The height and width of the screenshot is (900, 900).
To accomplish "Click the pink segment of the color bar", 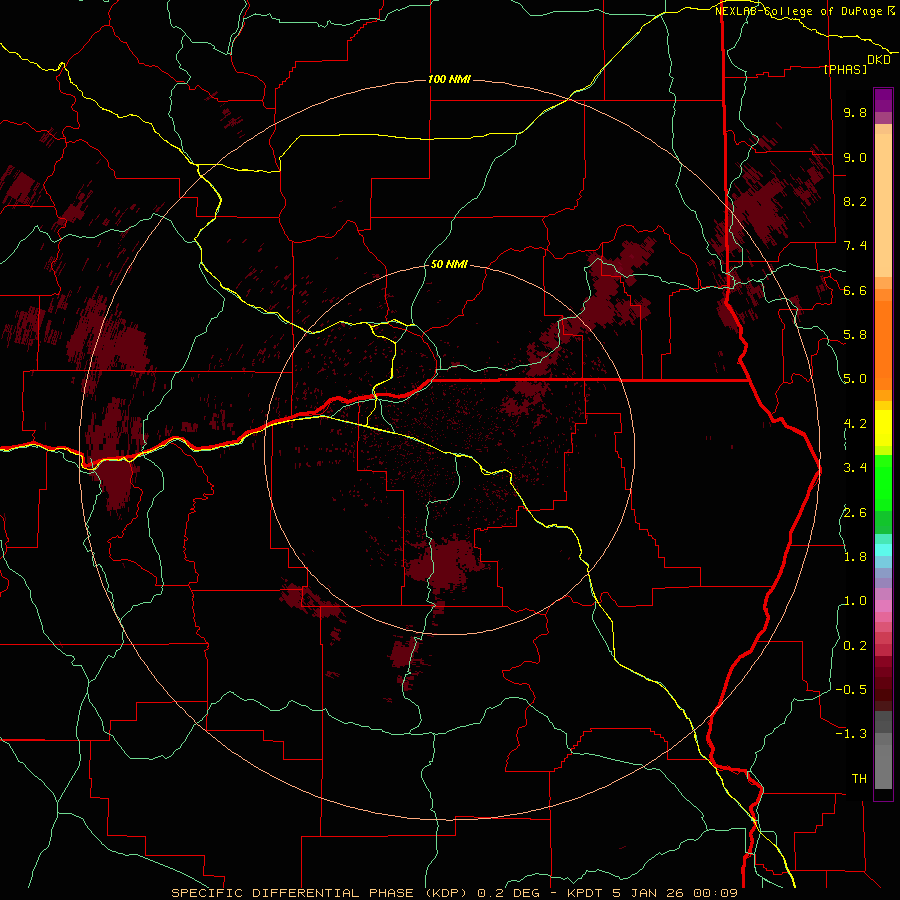I will (x=883, y=606).
